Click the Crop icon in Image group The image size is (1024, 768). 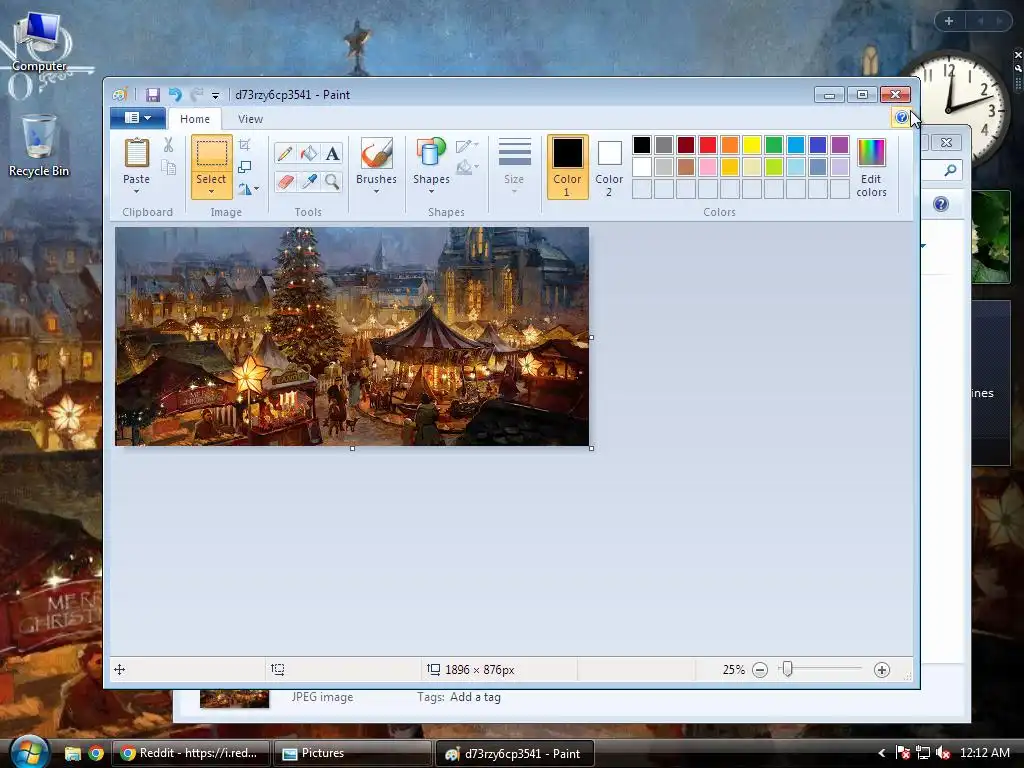click(245, 145)
